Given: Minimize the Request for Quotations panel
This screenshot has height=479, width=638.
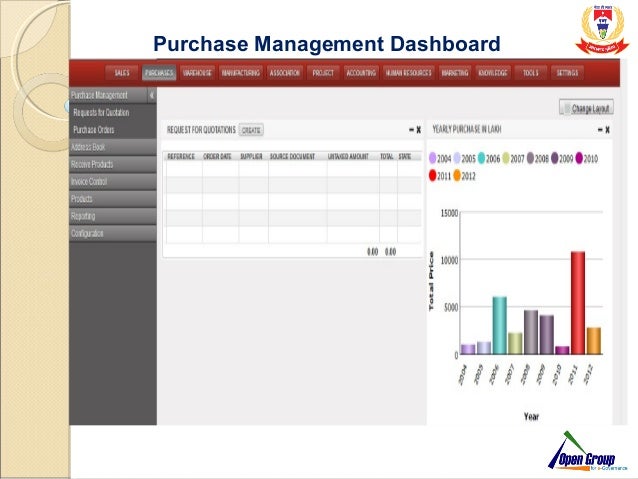Looking at the screenshot, I should click(411, 130).
